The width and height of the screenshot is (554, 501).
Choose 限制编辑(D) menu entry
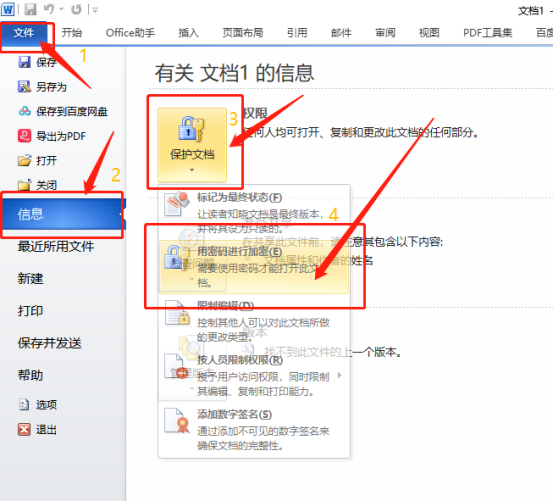(x=254, y=321)
